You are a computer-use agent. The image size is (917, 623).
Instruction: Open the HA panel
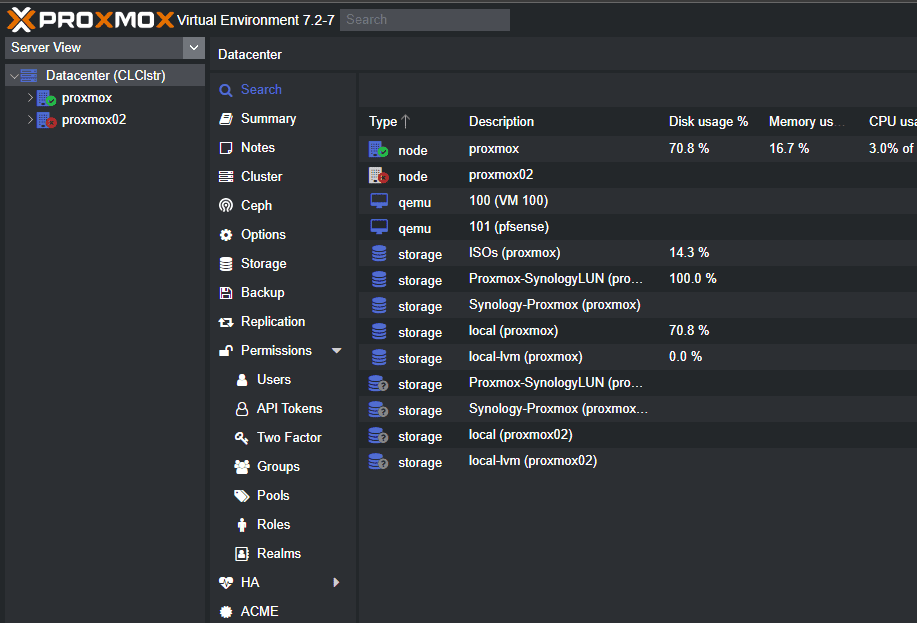(250, 583)
